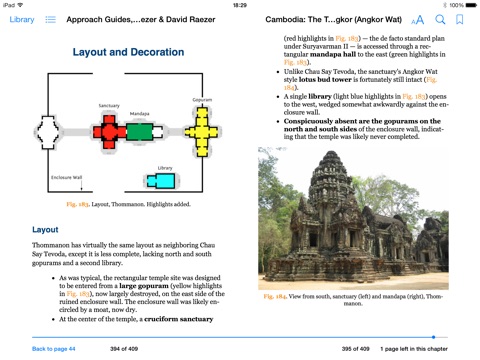Tap '1 page left in this chapter'
Viewport: 480px width, 360px height.
414,349
